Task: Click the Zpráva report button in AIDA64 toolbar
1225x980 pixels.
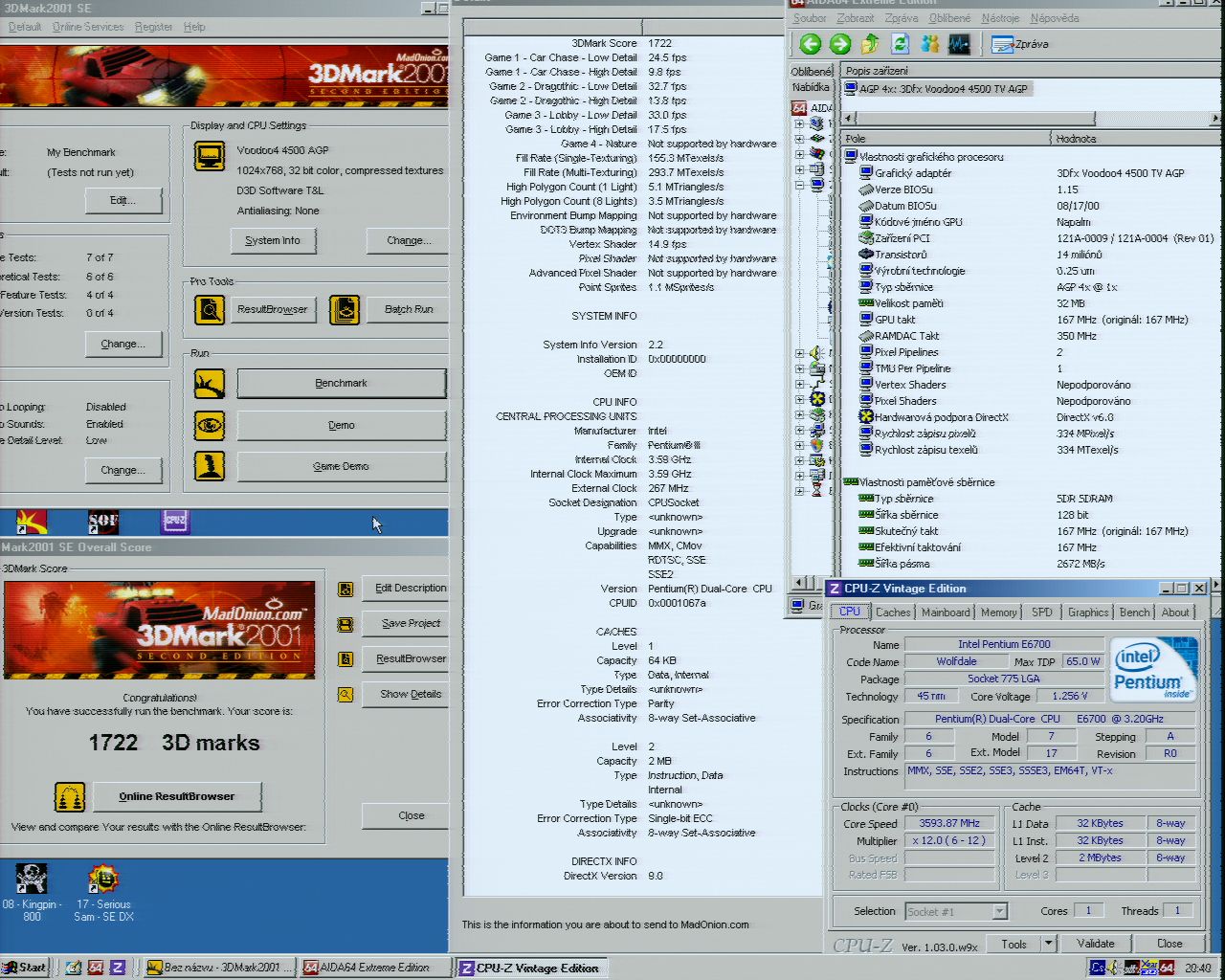Action: [x=1021, y=44]
